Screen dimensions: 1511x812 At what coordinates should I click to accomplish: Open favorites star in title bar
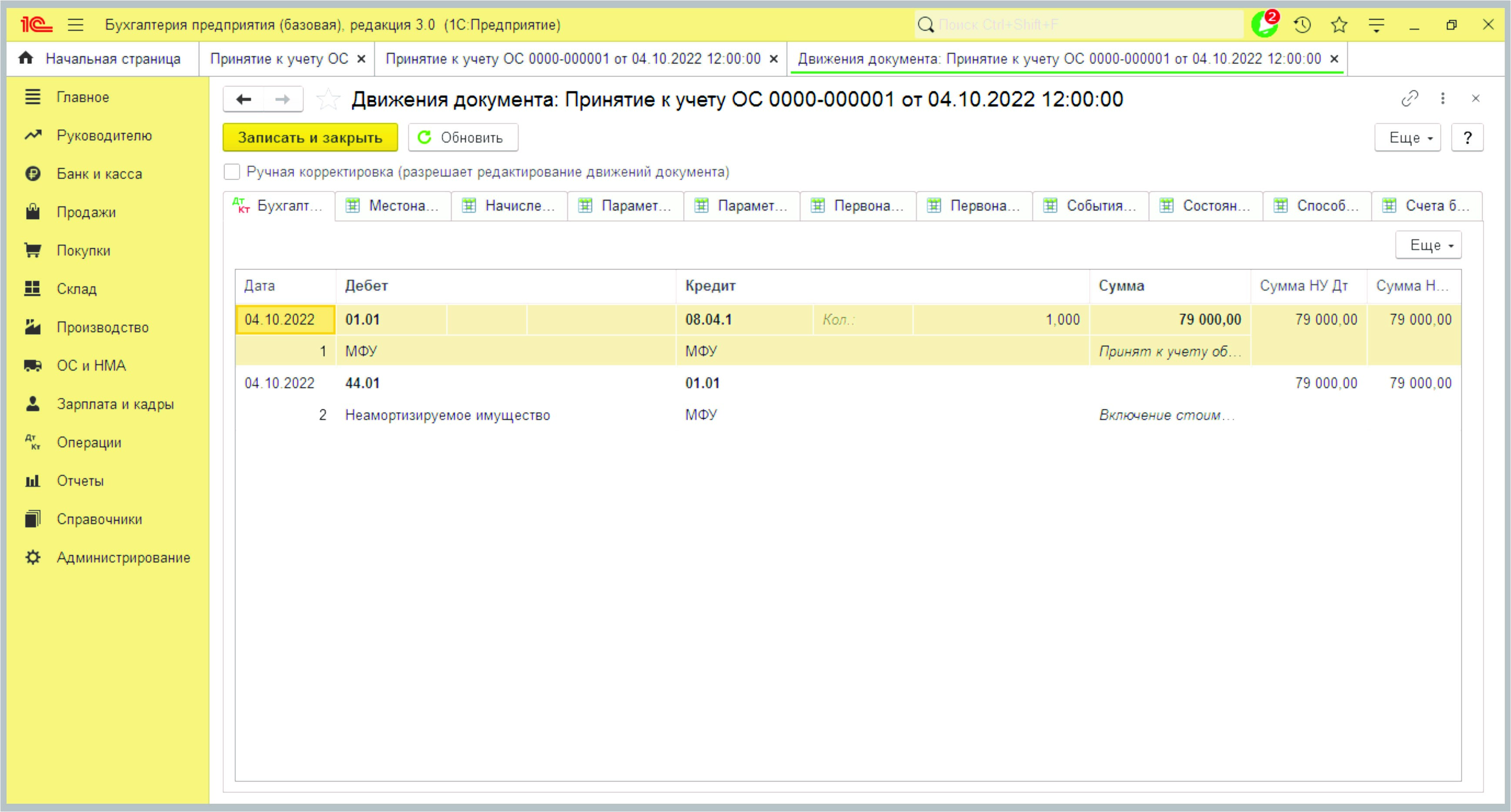(1339, 25)
